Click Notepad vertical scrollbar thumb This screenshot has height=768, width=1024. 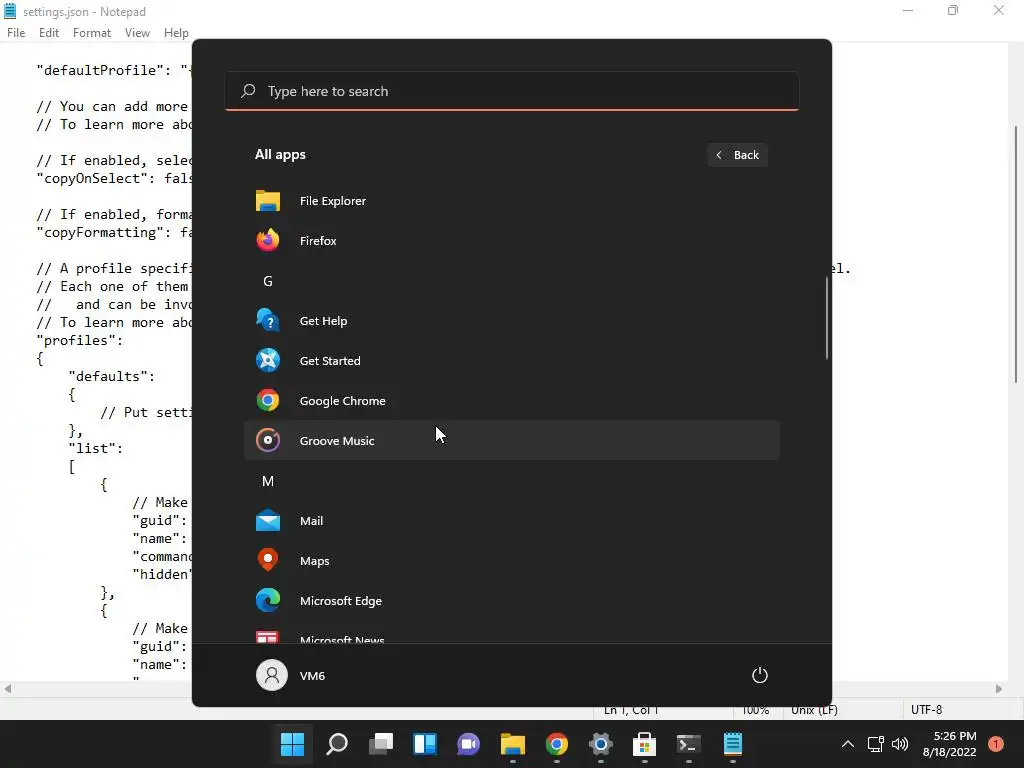[x=1016, y=253]
